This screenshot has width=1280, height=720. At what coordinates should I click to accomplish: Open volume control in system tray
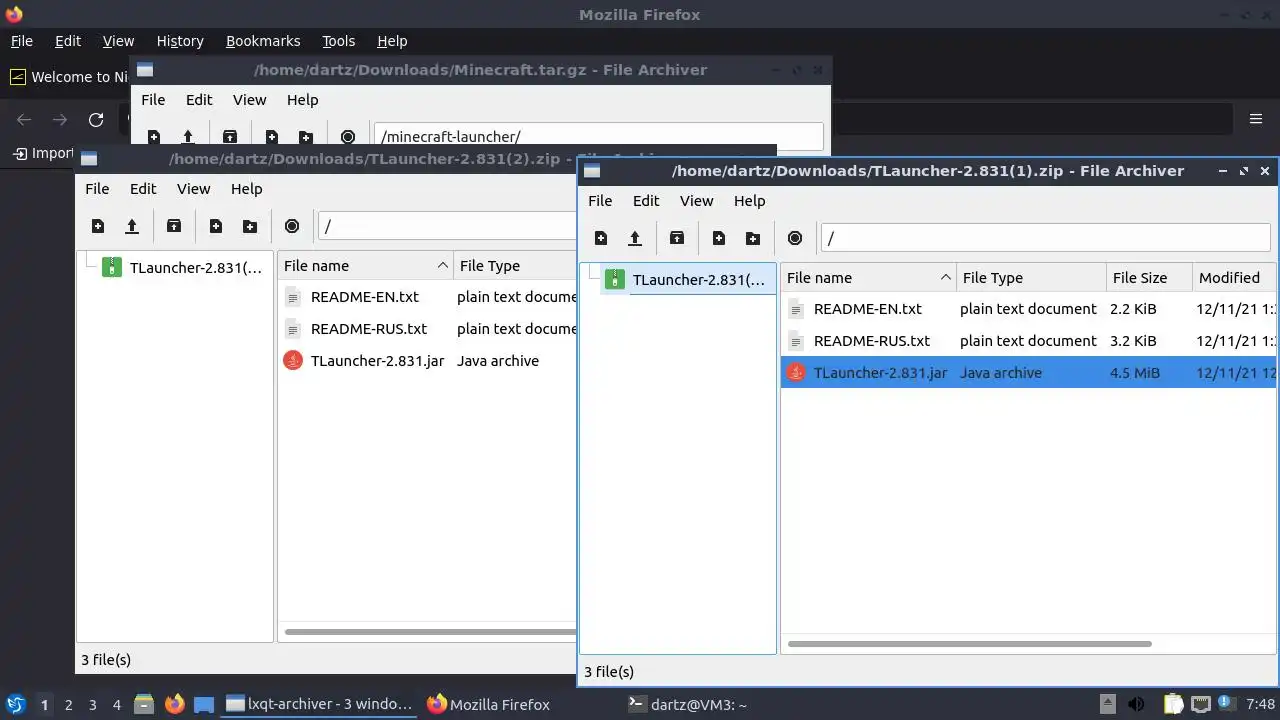click(x=1136, y=704)
